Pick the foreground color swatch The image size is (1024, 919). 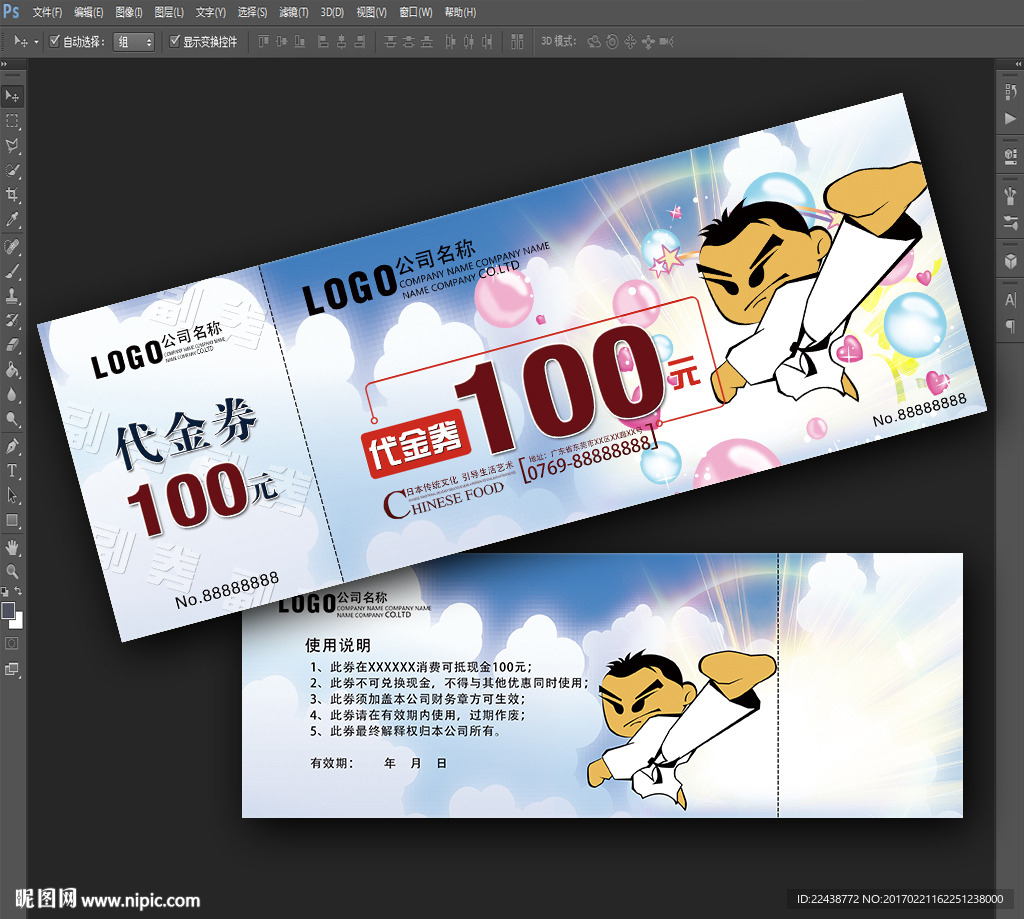(x=8, y=610)
